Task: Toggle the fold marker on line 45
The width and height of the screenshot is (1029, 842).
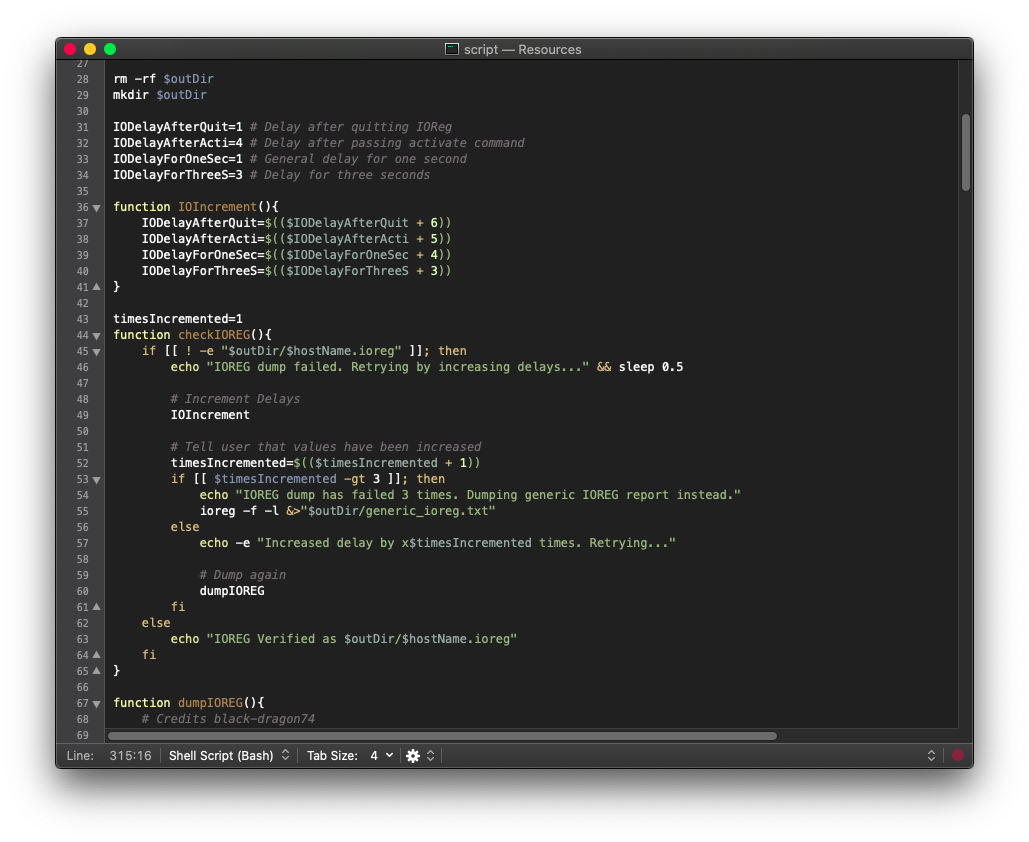Action: [x=96, y=352]
